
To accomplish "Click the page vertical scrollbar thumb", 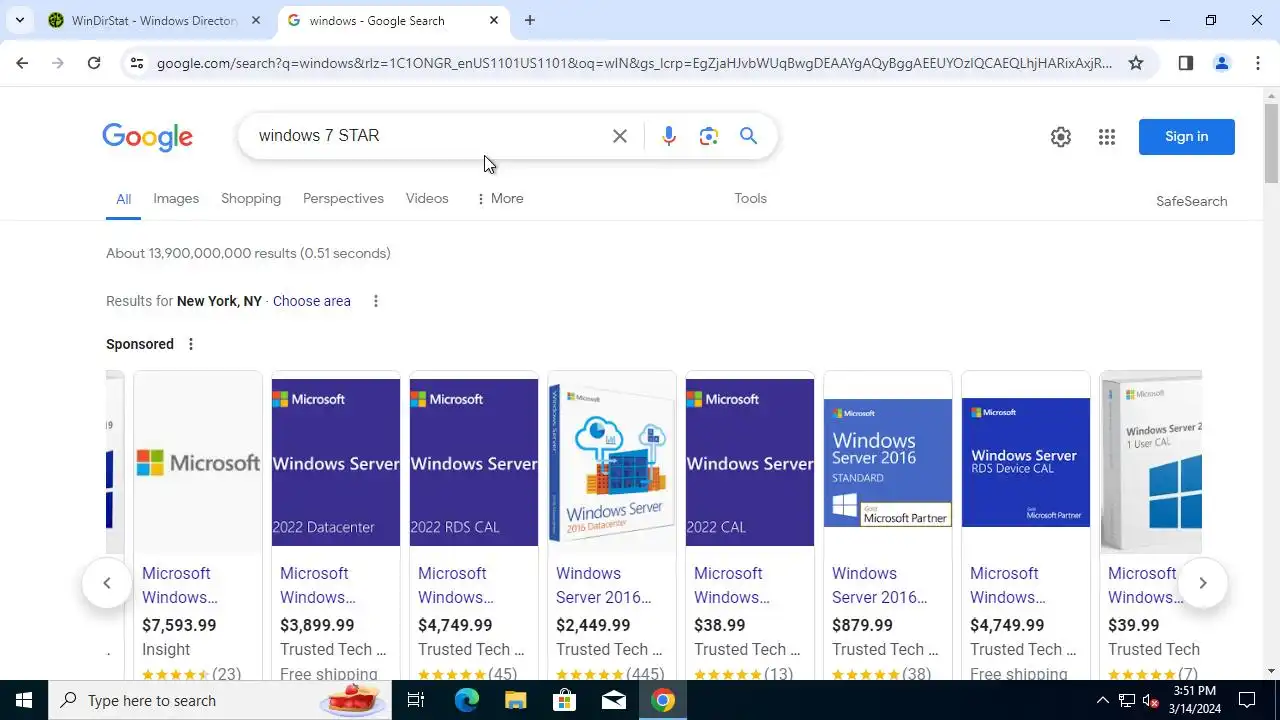I will tap(1271, 143).
